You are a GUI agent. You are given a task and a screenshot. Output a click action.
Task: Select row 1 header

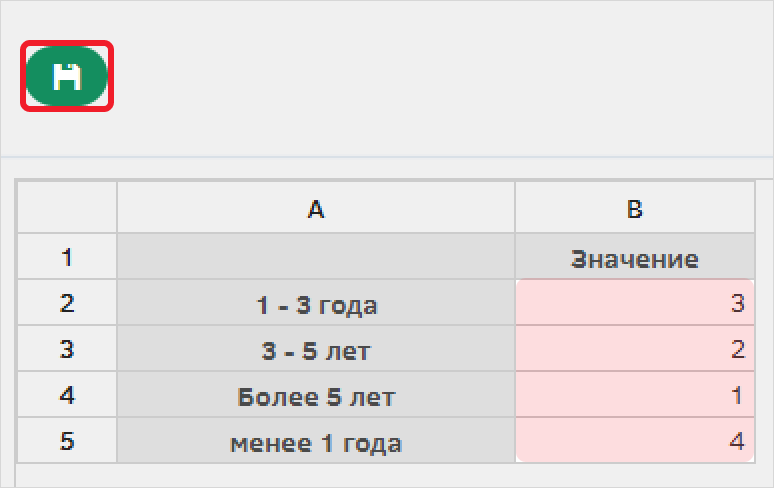(x=67, y=256)
